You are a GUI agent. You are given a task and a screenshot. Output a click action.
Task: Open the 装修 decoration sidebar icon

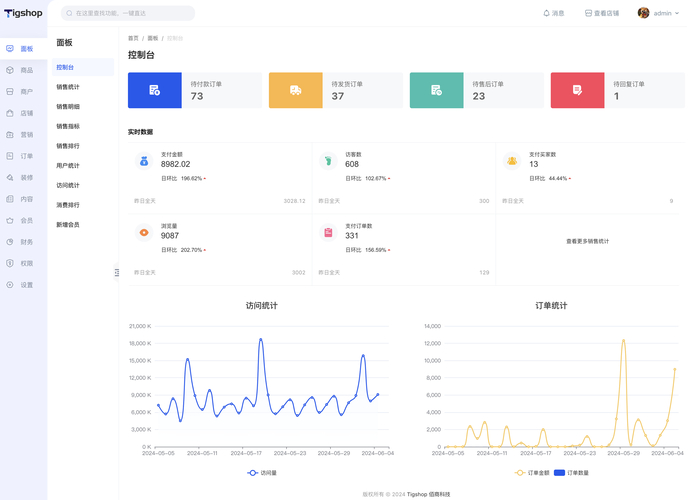click(10, 178)
